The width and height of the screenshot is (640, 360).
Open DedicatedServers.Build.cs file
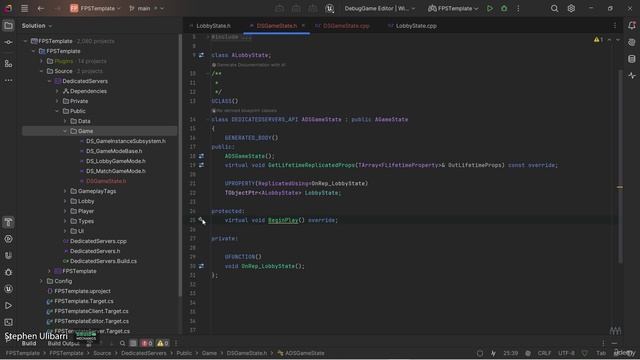coord(103,261)
